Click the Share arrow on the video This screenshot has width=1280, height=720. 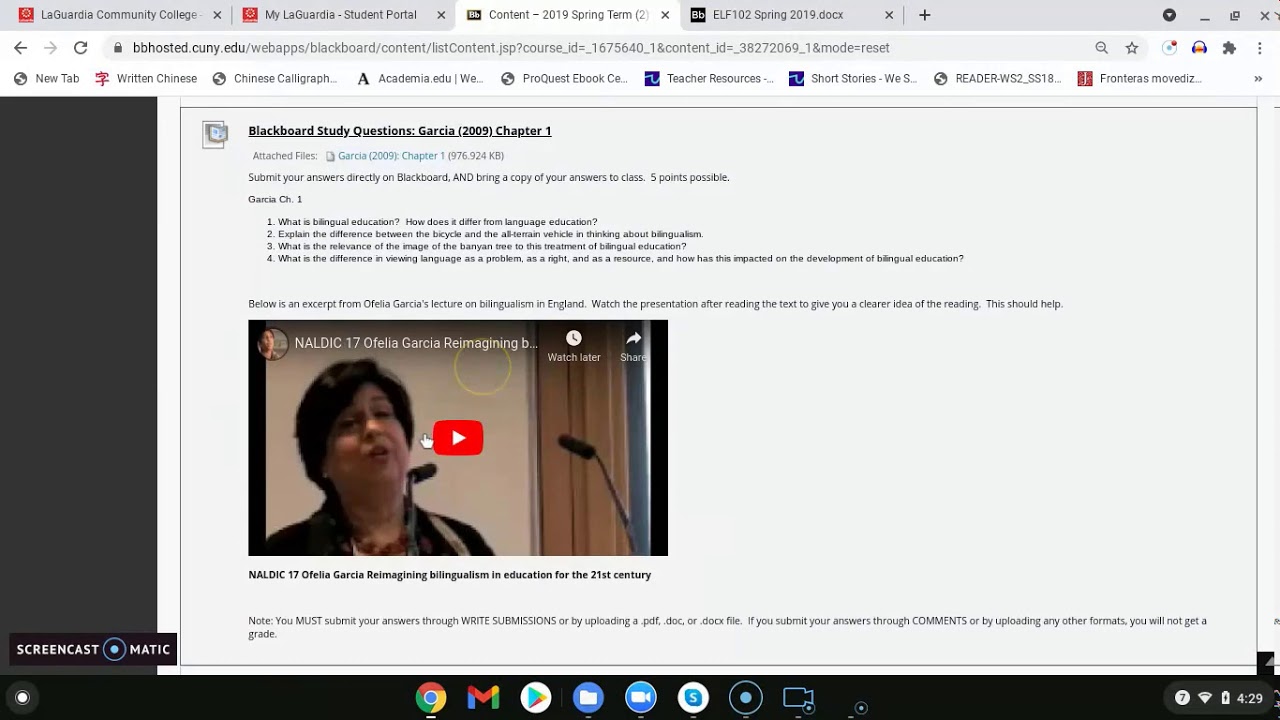(x=633, y=338)
